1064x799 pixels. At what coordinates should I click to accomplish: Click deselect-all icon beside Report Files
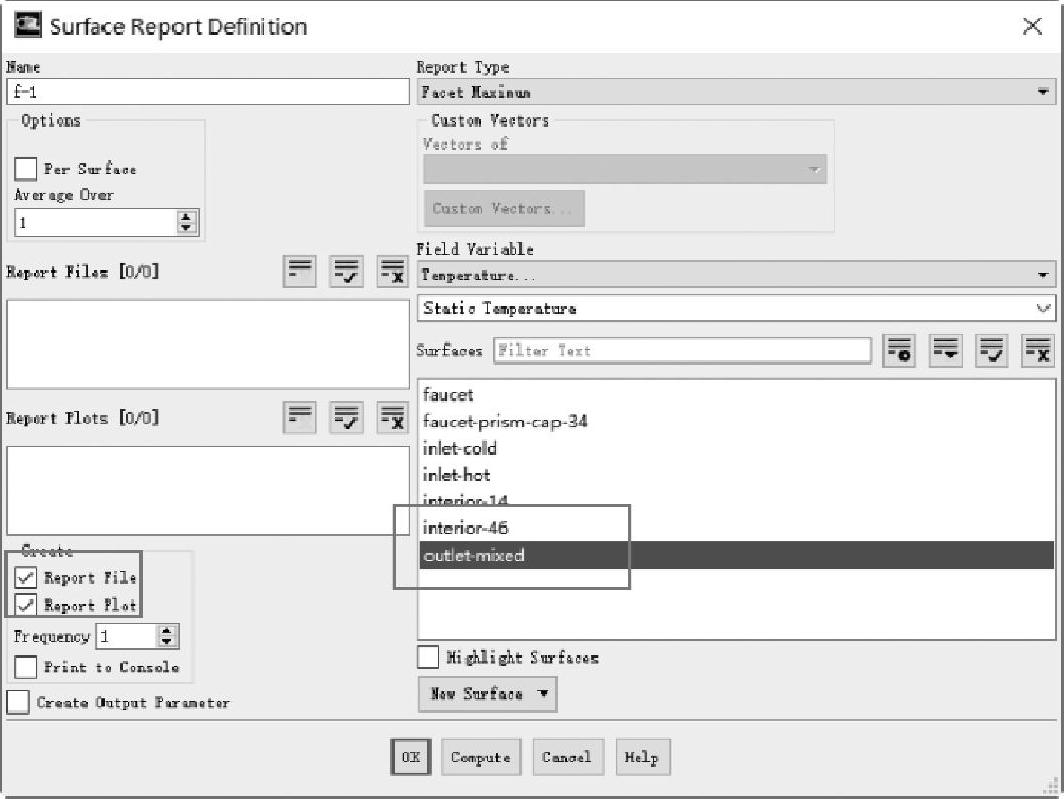coord(392,271)
